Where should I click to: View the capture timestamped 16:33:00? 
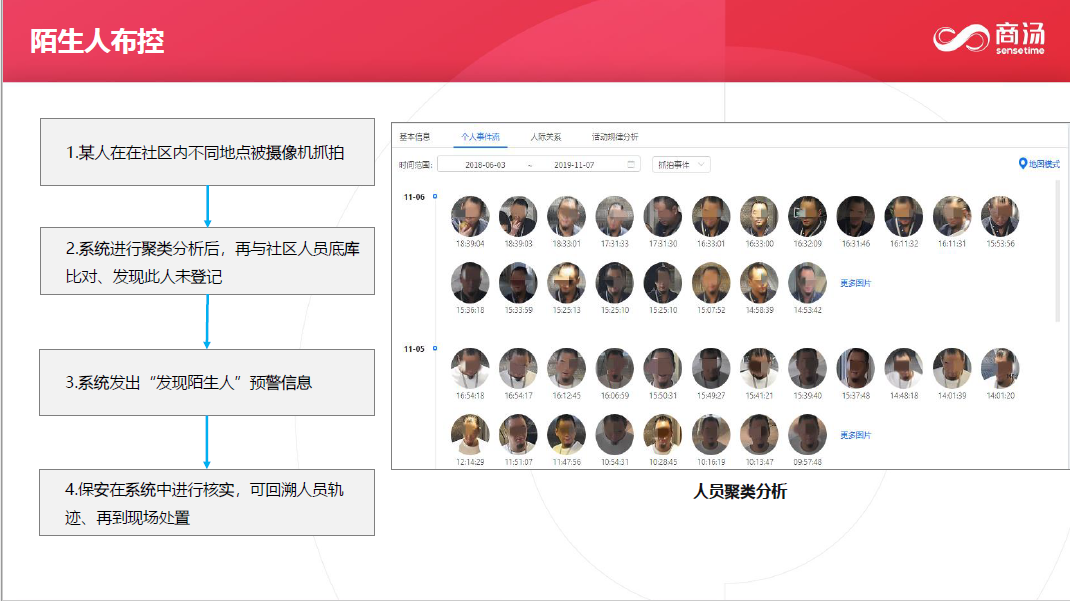[760, 216]
